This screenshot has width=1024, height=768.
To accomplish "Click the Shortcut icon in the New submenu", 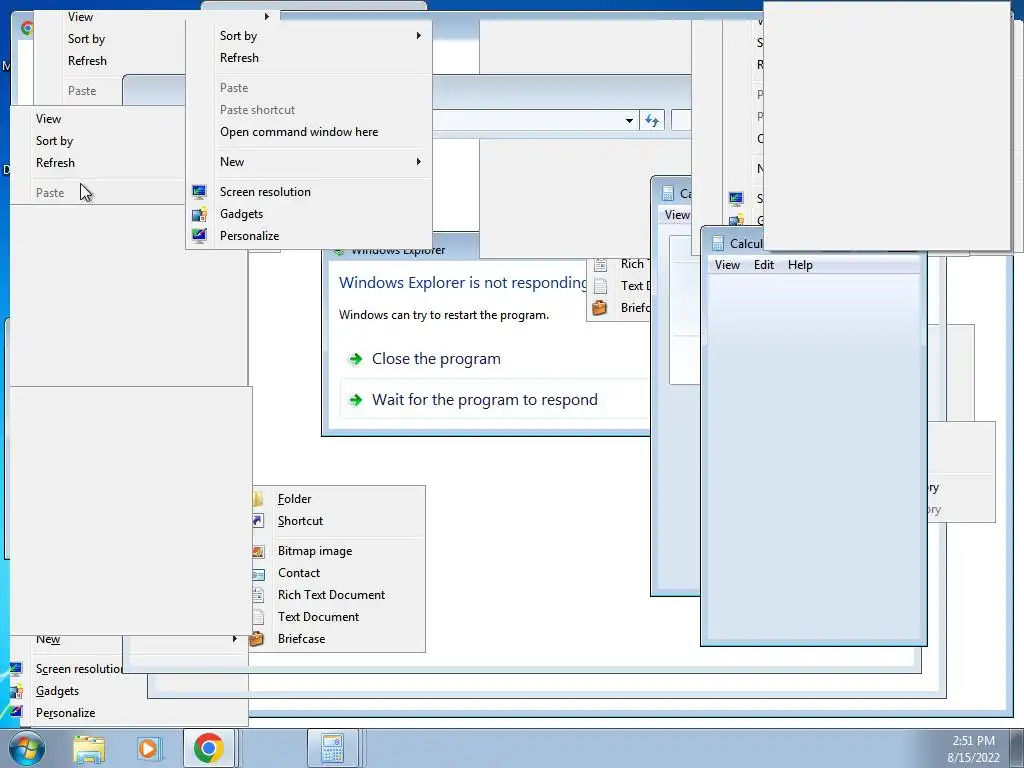I will (x=259, y=521).
